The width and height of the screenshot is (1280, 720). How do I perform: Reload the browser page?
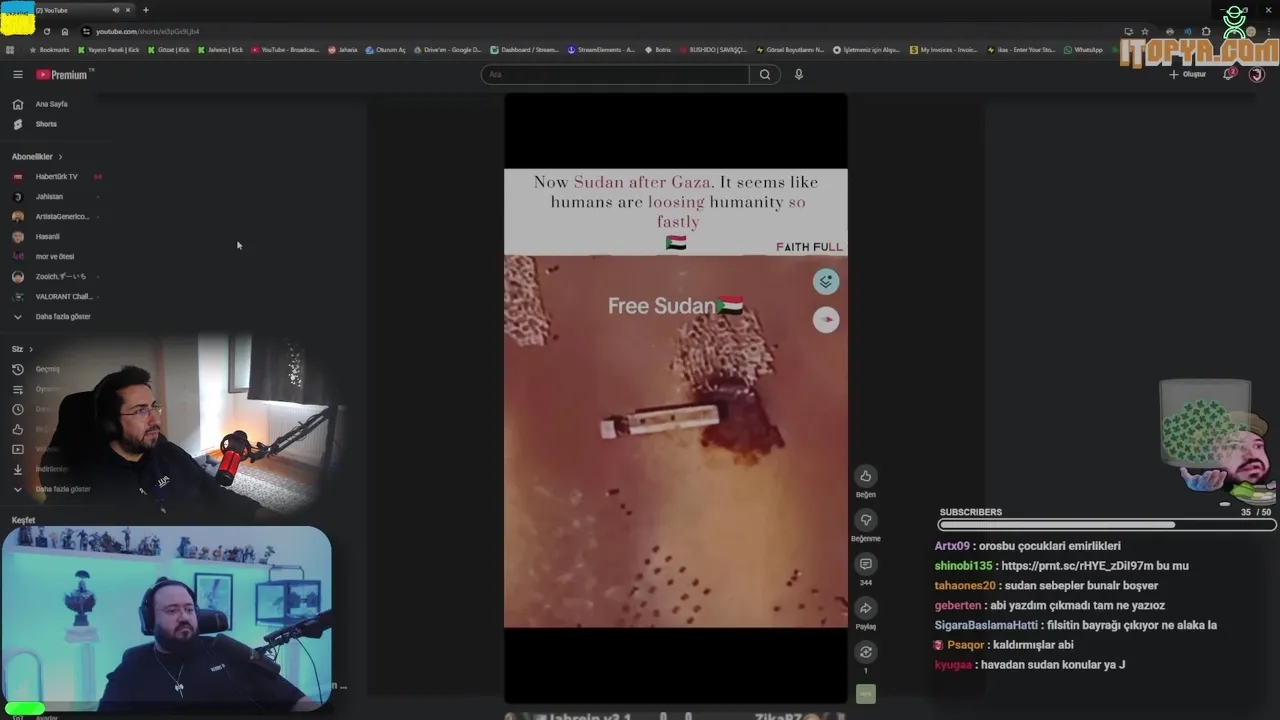pos(46,32)
